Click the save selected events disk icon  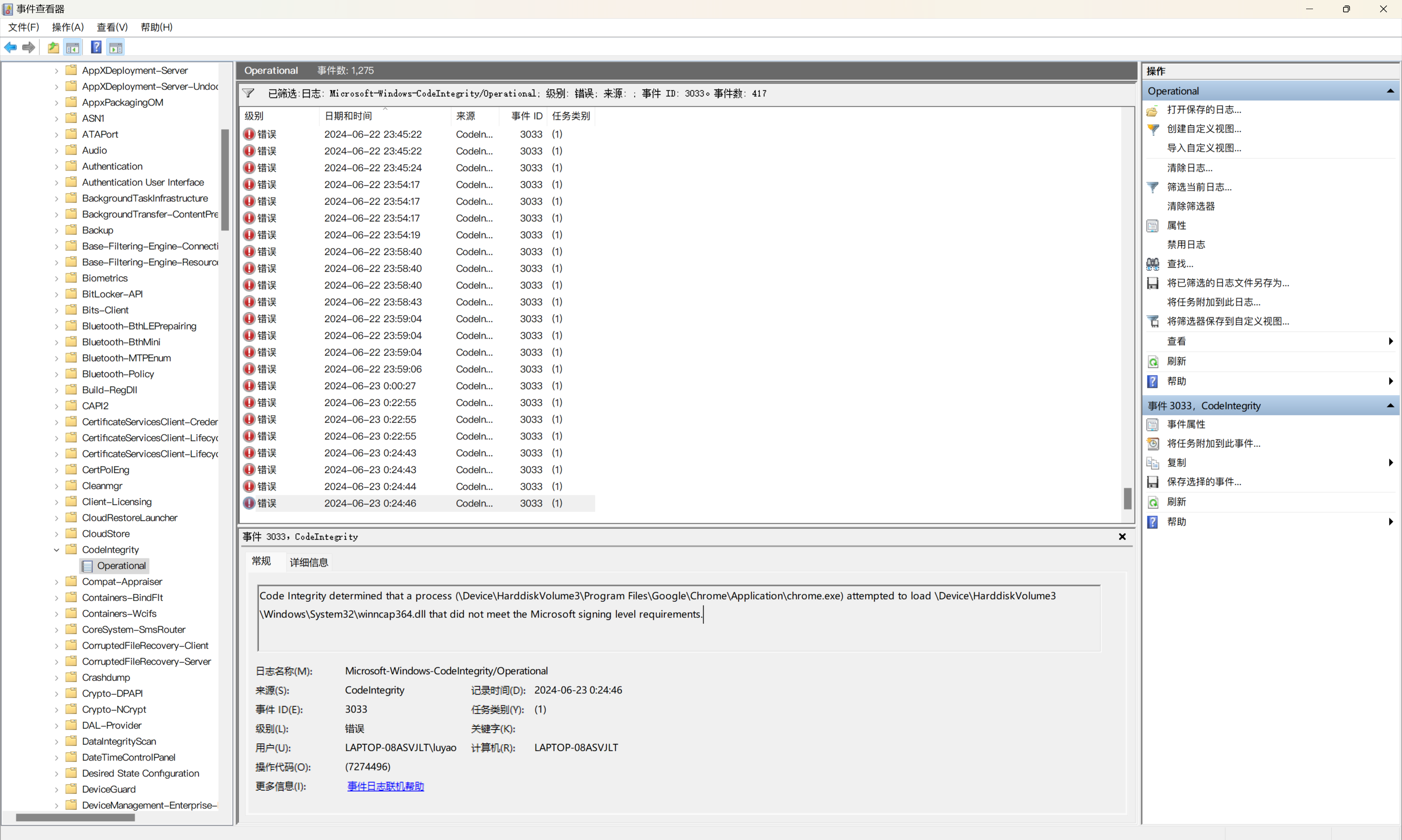(x=1153, y=482)
